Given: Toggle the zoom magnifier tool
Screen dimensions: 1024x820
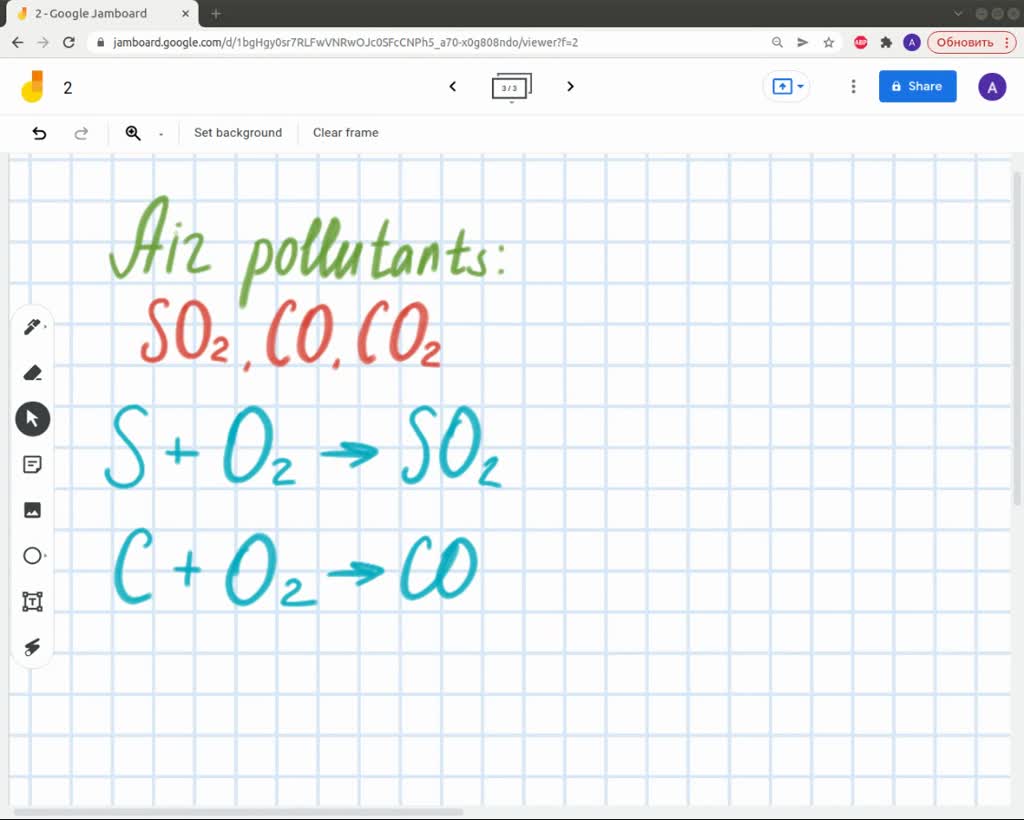Looking at the screenshot, I should point(134,132).
